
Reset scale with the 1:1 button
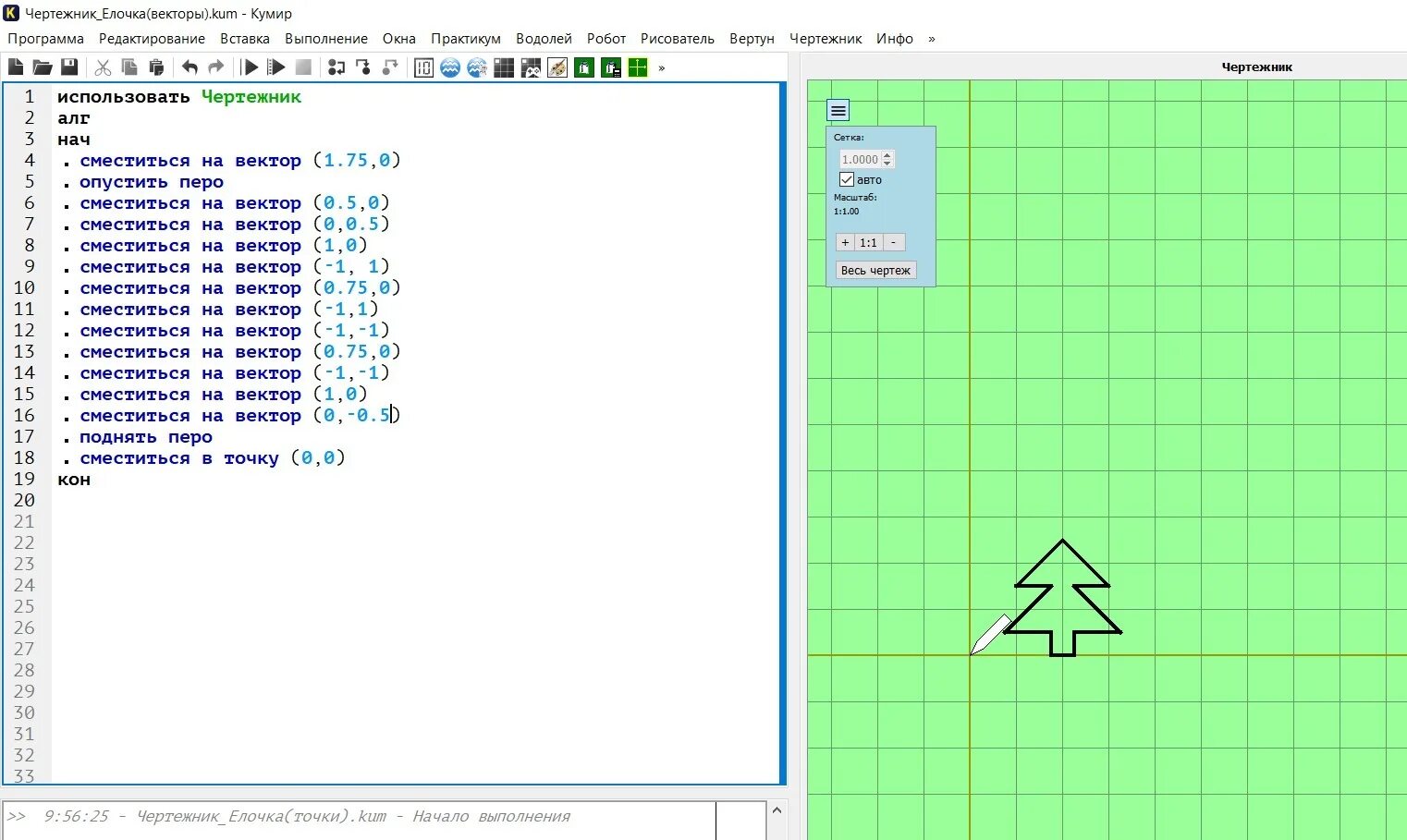pos(868,242)
